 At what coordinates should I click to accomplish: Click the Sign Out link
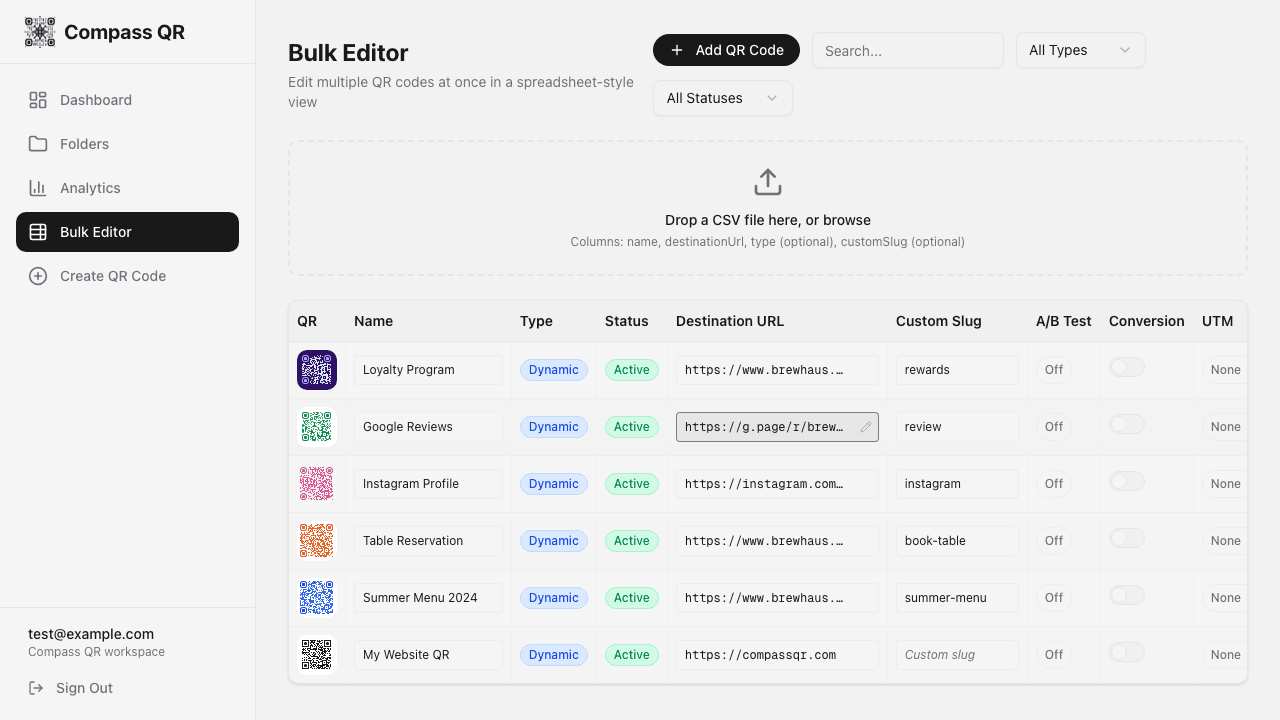pos(70,688)
